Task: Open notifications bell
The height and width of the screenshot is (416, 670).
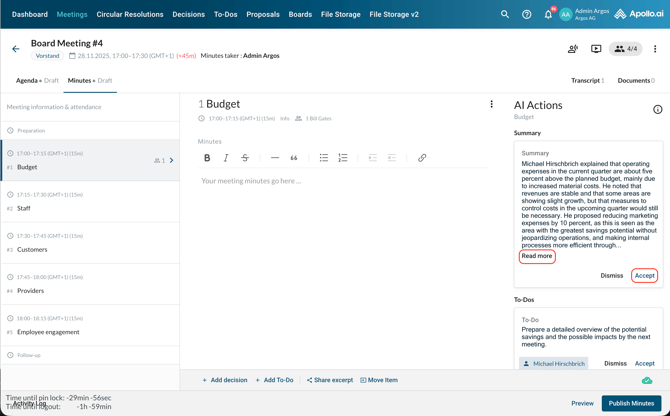Action: [x=548, y=15]
